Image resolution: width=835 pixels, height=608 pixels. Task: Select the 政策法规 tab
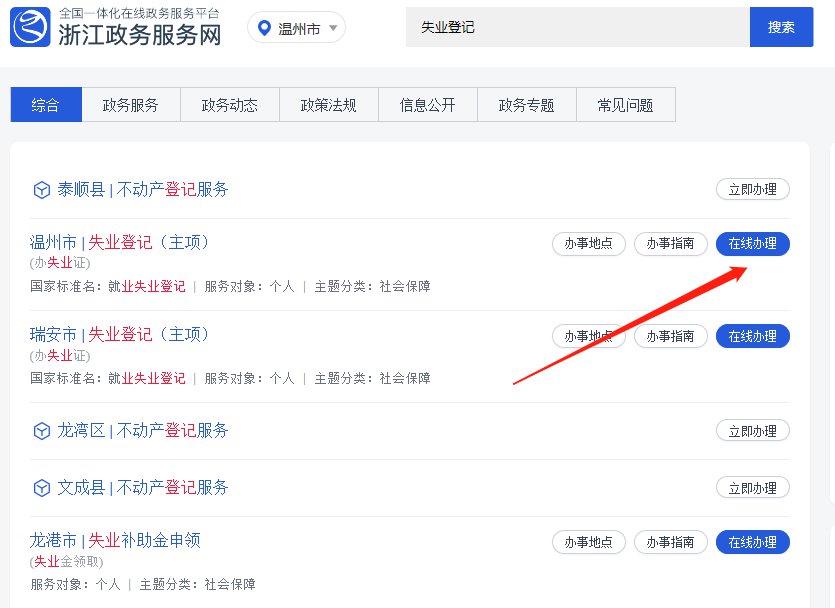click(x=329, y=105)
